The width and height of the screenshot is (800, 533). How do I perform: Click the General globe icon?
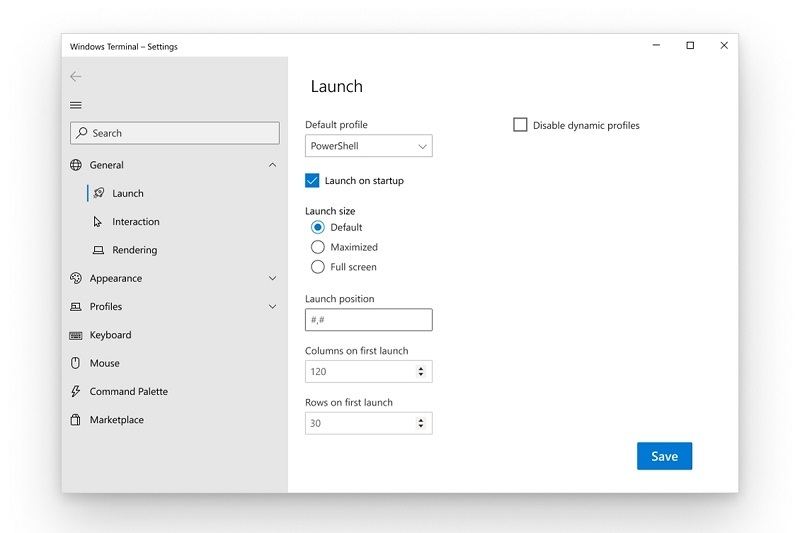(76, 165)
